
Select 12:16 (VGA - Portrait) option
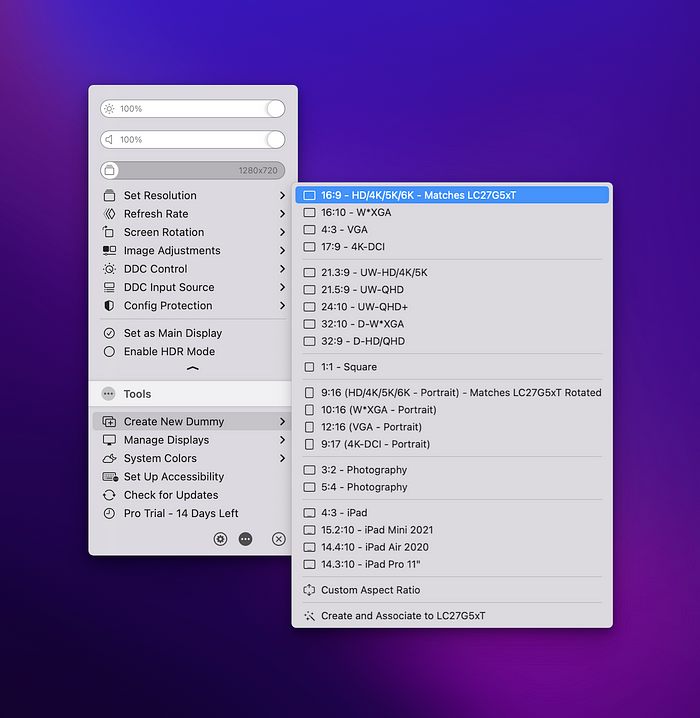click(452, 427)
